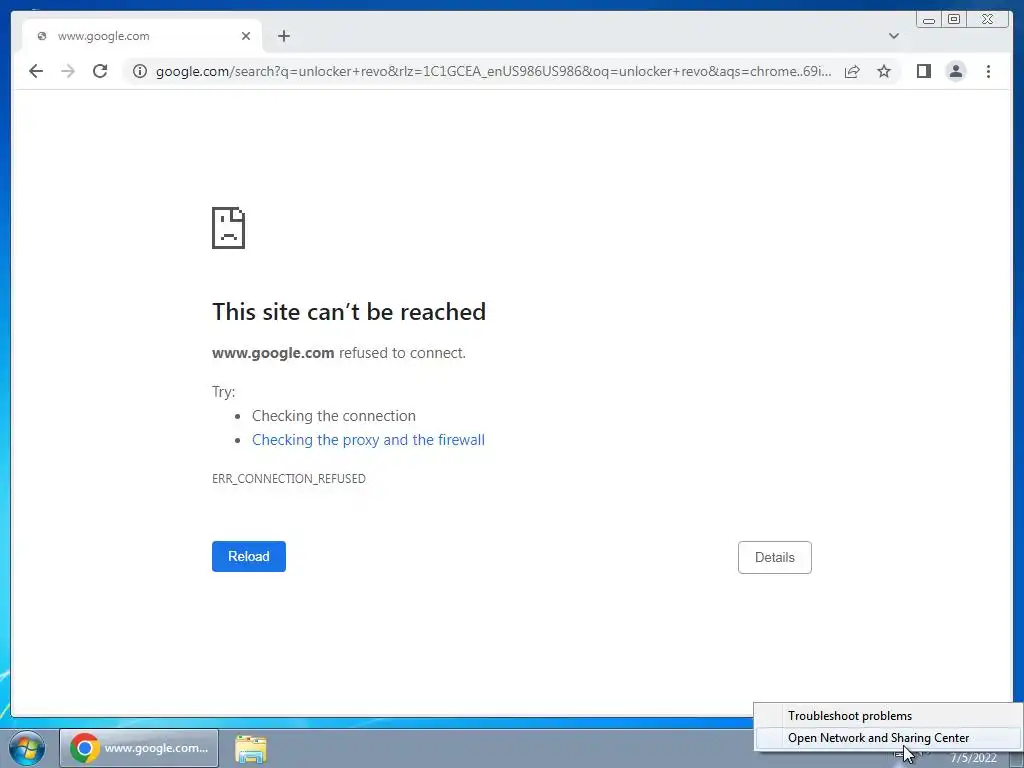Share this page icon

[x=852, y=71]
